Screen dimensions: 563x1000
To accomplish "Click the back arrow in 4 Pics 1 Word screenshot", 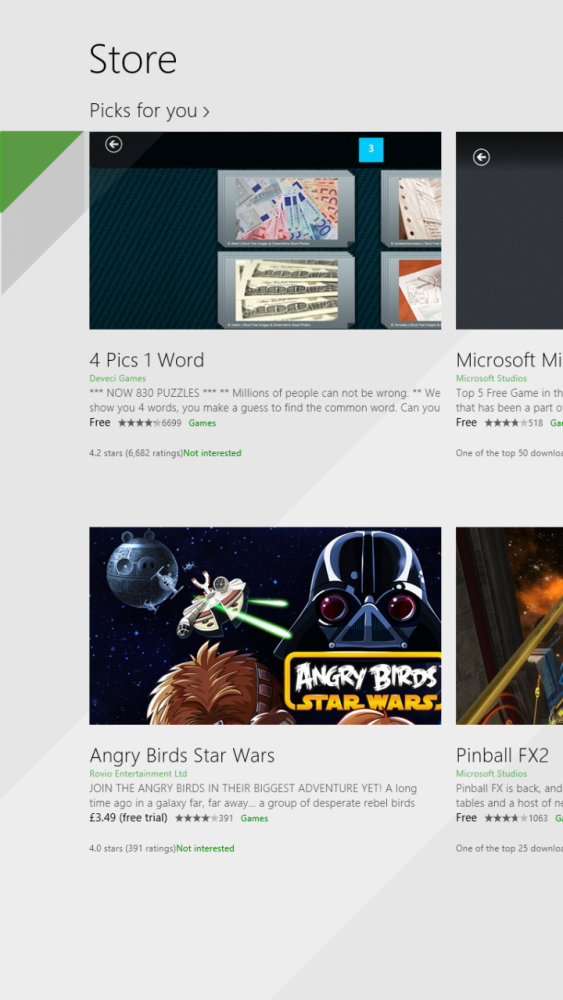I will tap(113, 145).
